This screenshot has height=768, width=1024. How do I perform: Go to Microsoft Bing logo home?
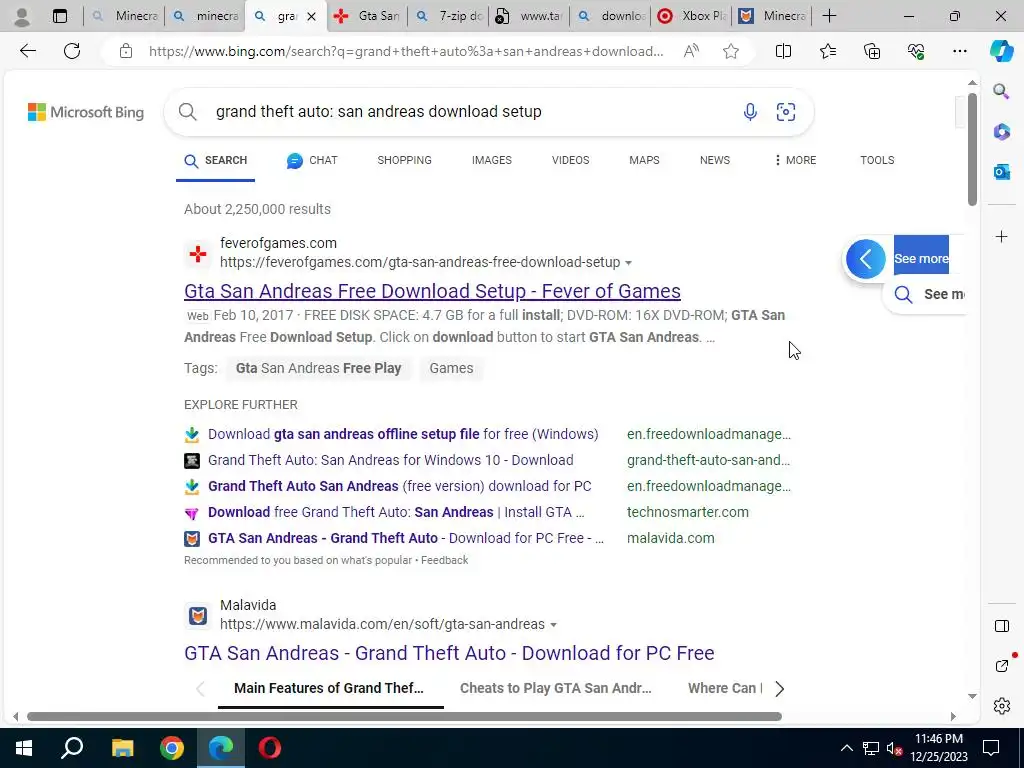(x=86, y=112)
